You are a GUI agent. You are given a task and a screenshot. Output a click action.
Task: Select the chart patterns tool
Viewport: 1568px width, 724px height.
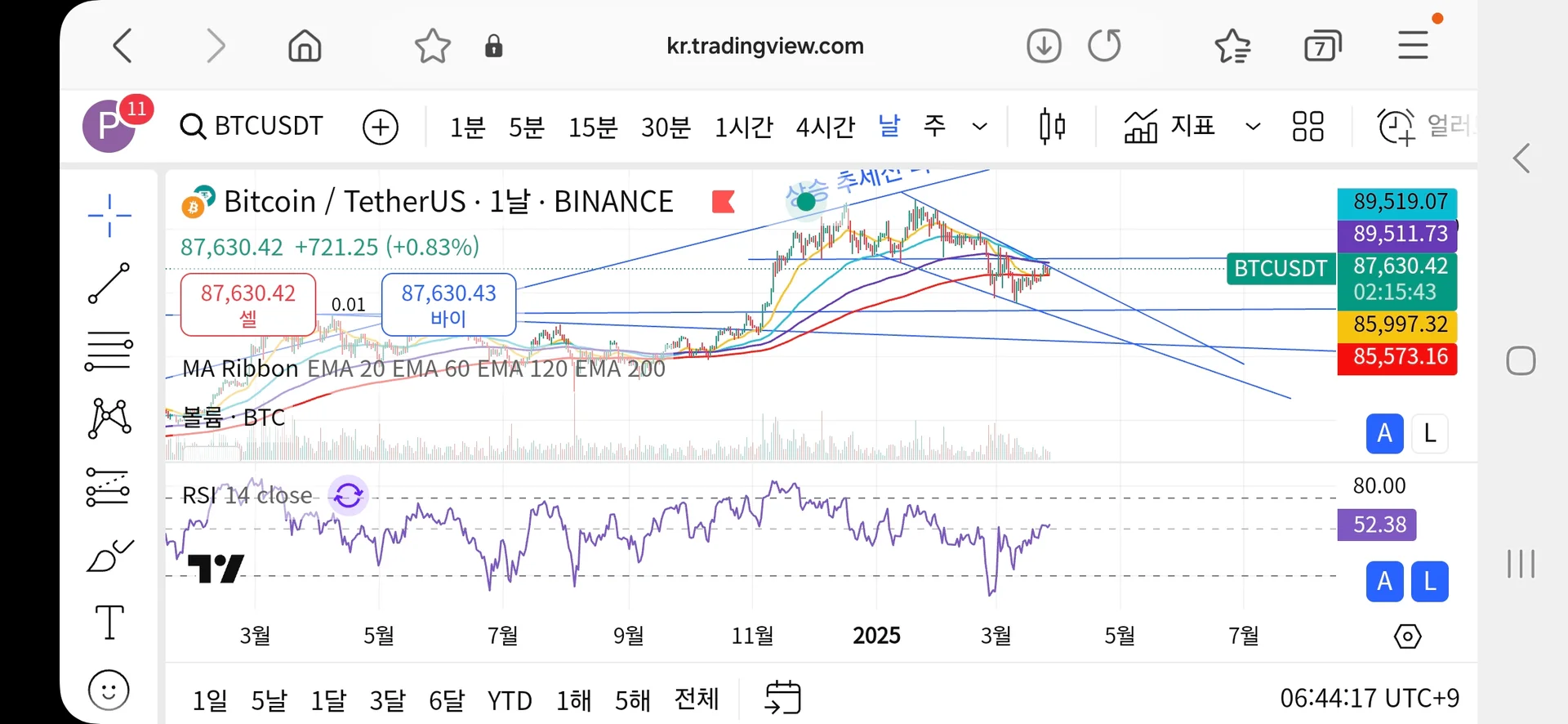[x=109, y=418]
